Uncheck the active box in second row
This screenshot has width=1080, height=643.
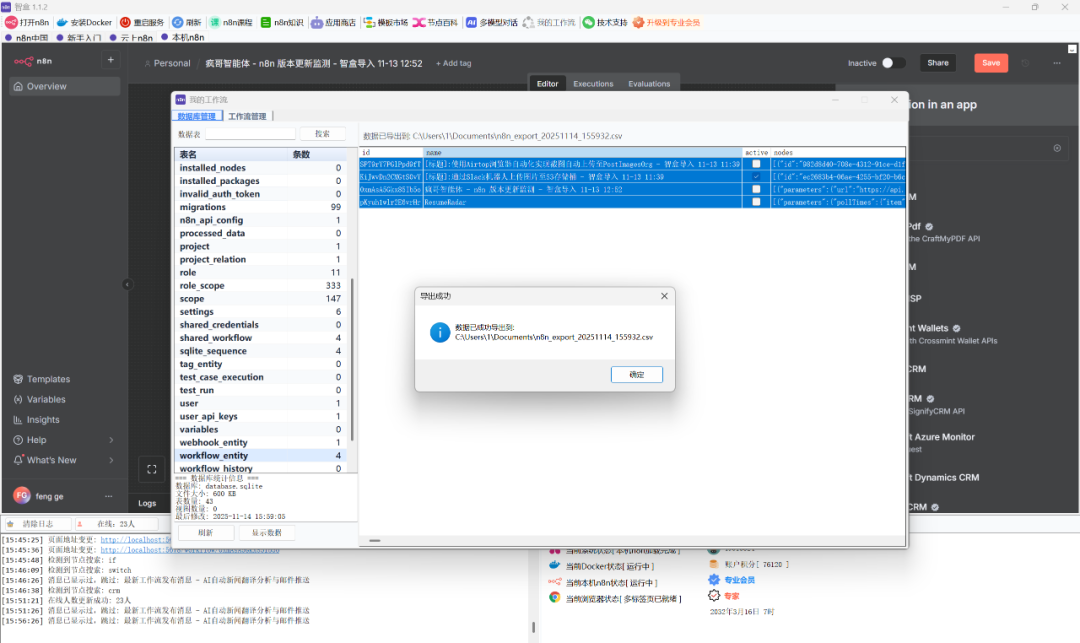click(756, 177)
